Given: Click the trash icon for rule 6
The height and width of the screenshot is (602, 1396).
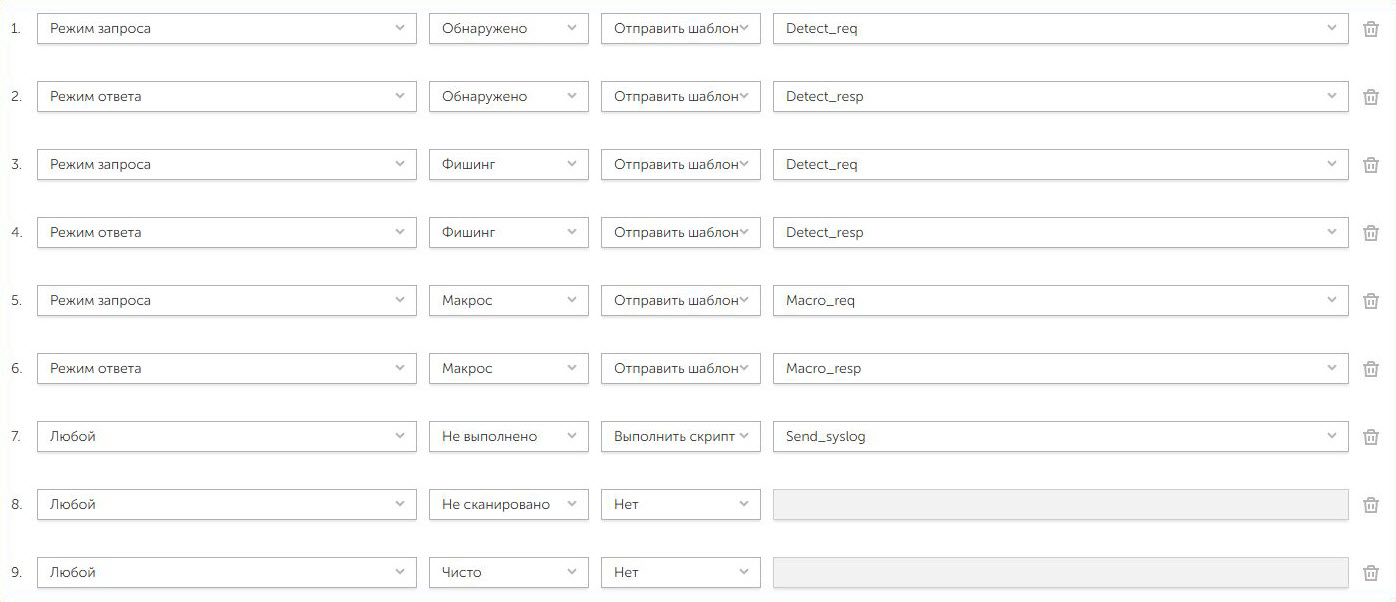Looking at the screenshot, I should tap(1371, 369).
